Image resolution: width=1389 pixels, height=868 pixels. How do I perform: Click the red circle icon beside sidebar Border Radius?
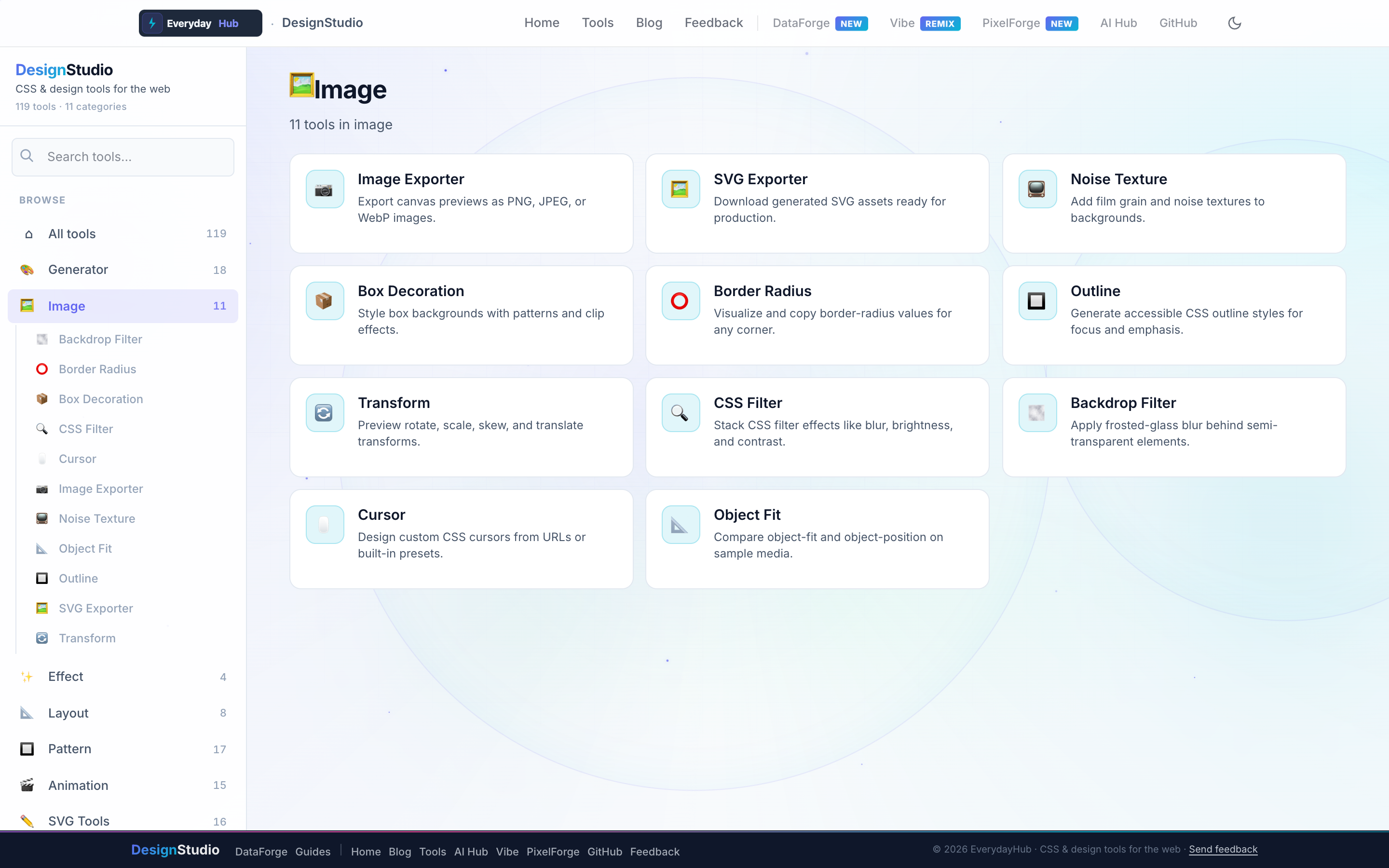pyautogui.click(x=42, y=369)
